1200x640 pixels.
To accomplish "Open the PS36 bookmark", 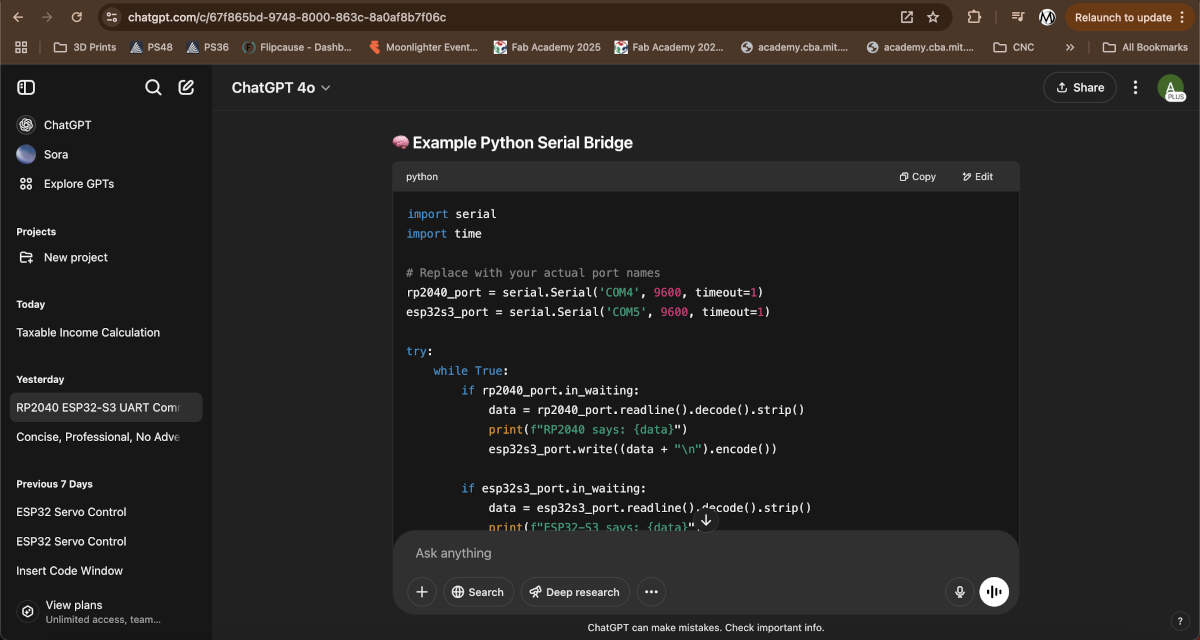I will pos(207,47).
